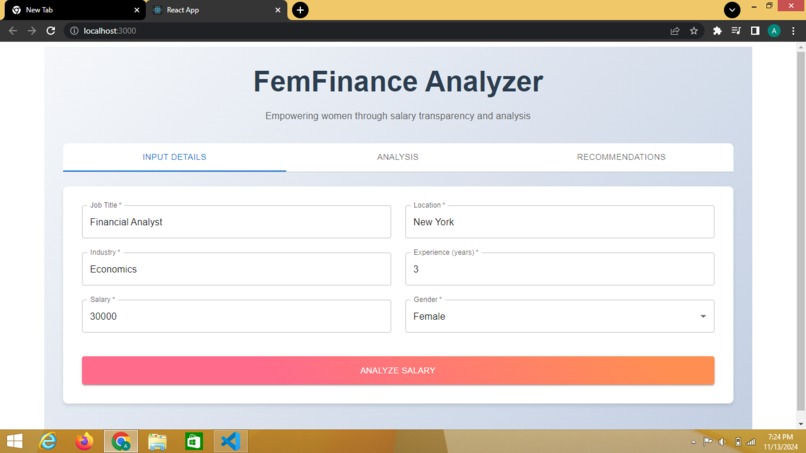Switch to the Analysis tab
The width and height of the screenshot is (806, 453).
click(398, 157)
